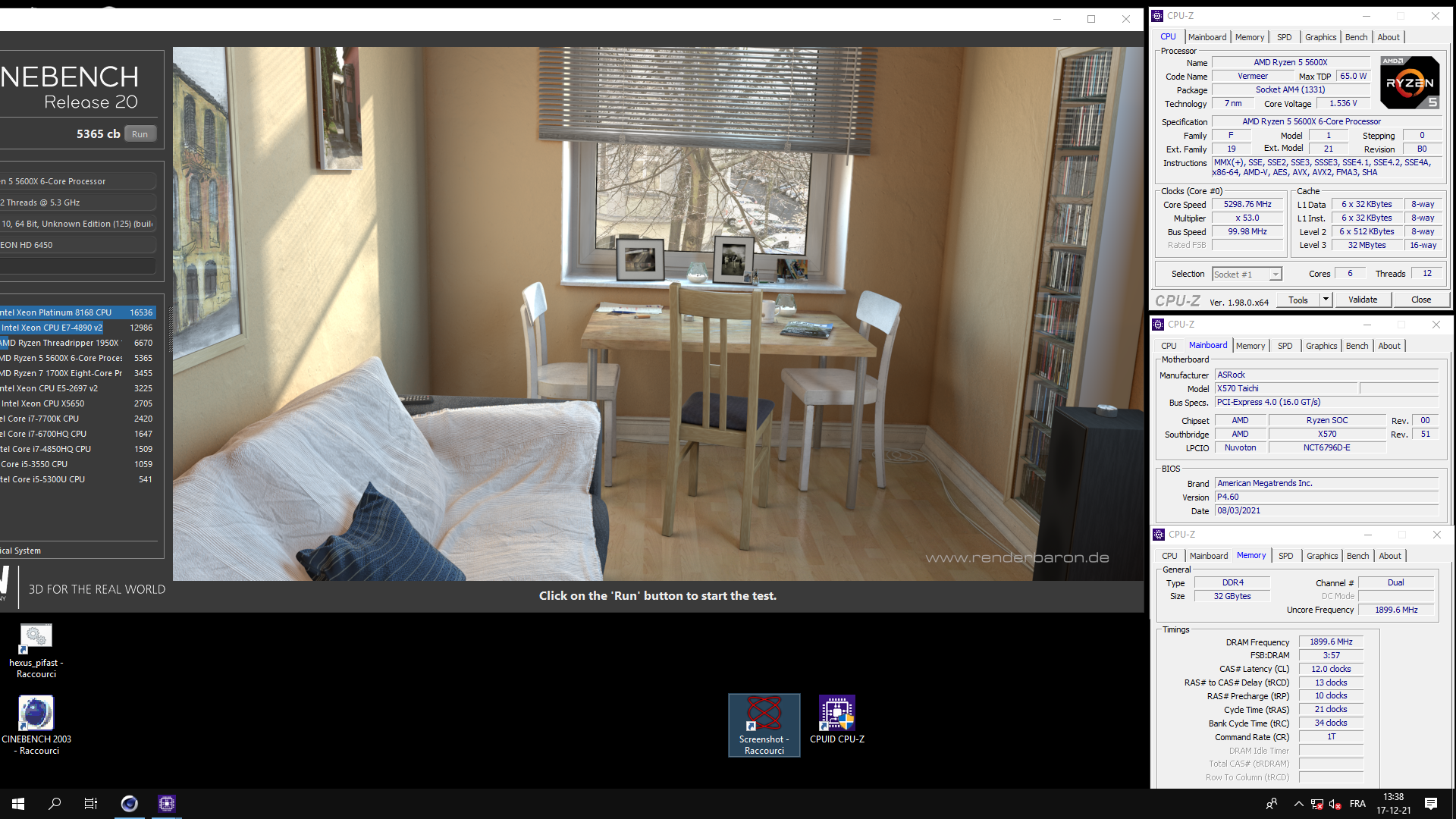
Task: Click the Close button in CPU-Z footer
Action: 1421,300
